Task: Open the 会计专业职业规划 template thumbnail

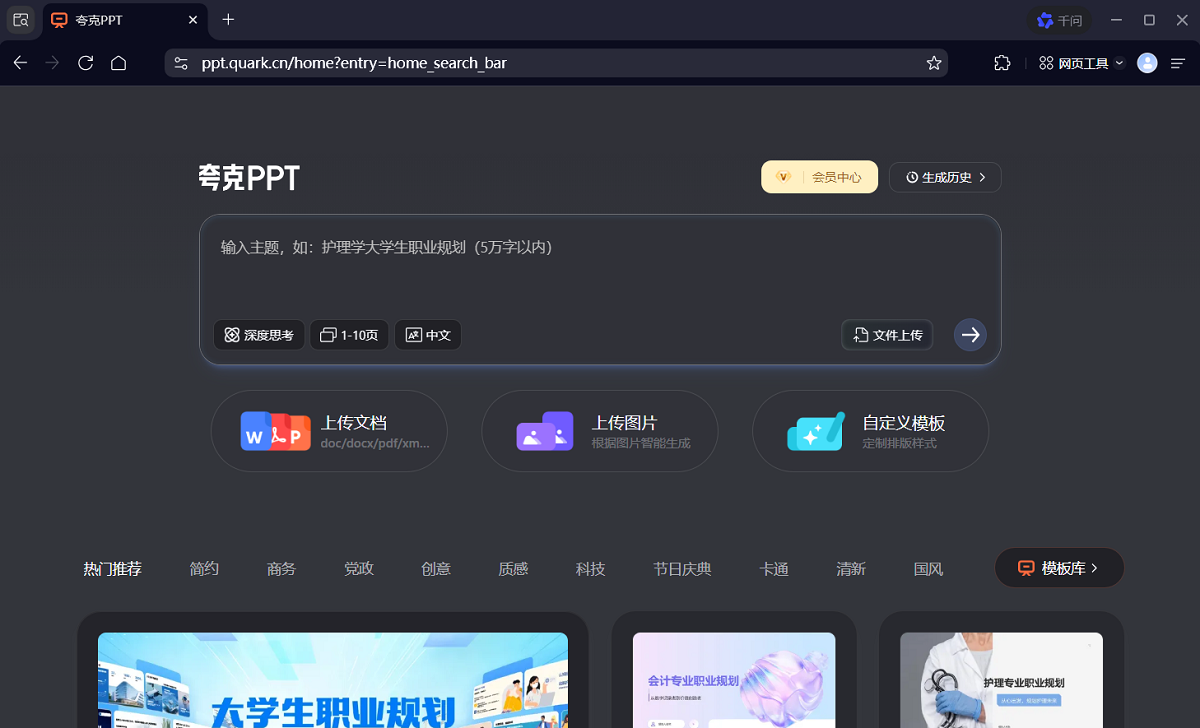Action: coord(734,680)
